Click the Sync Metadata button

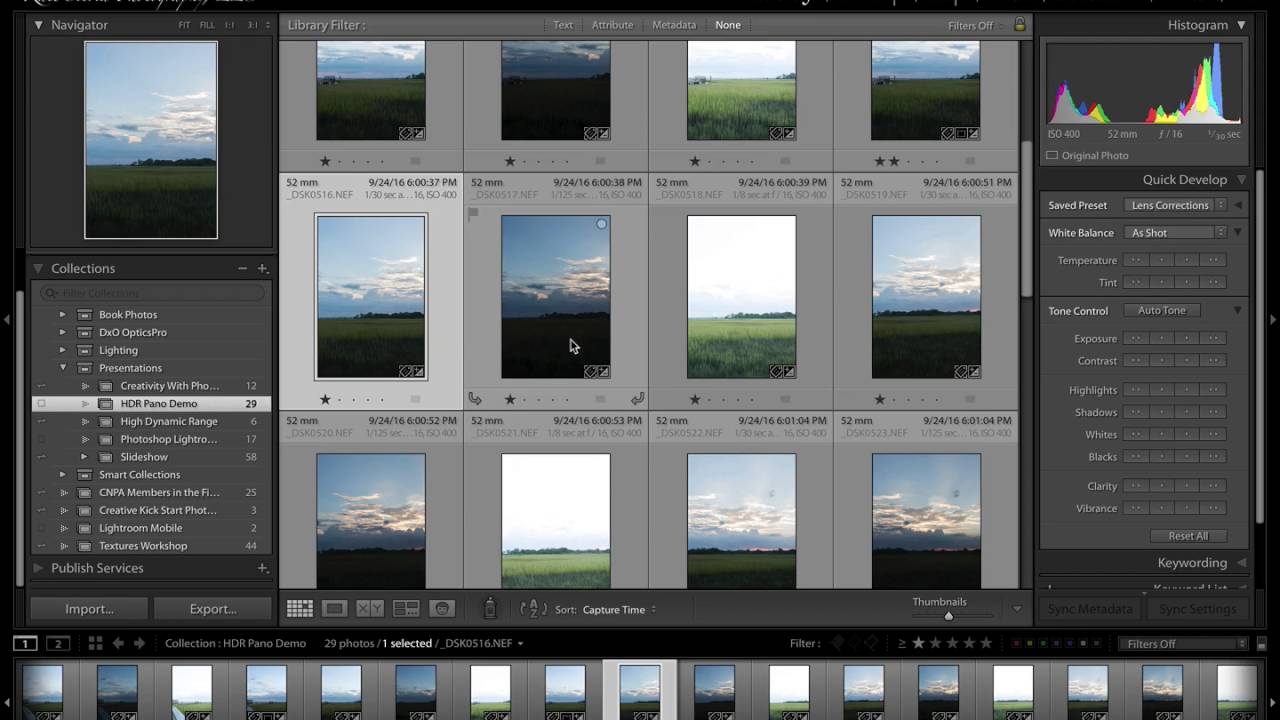click(1090, 609)
